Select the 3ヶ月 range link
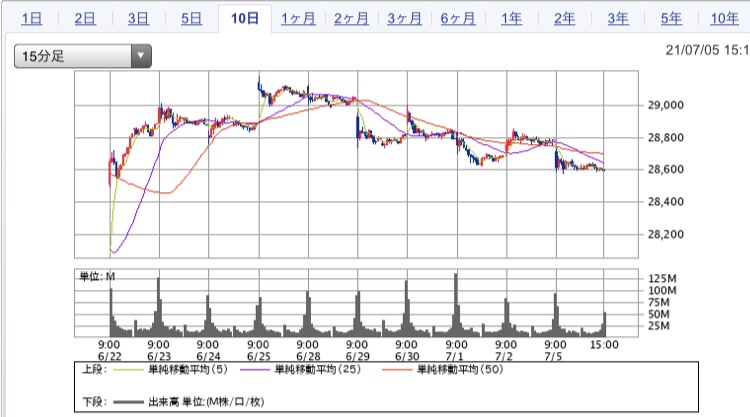 (x=404, y=19)
